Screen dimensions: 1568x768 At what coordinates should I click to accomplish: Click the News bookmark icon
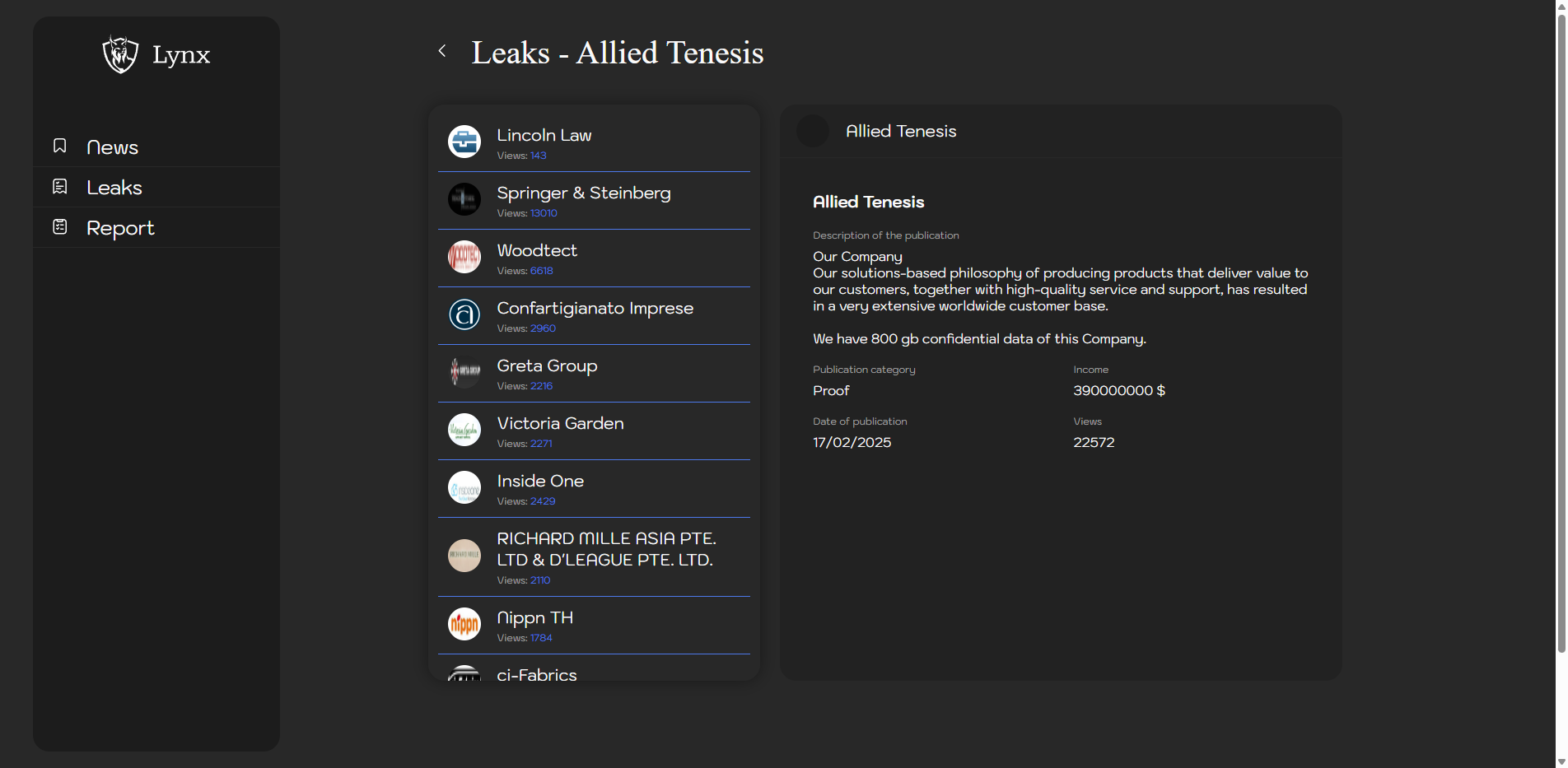tap(60, 146)
